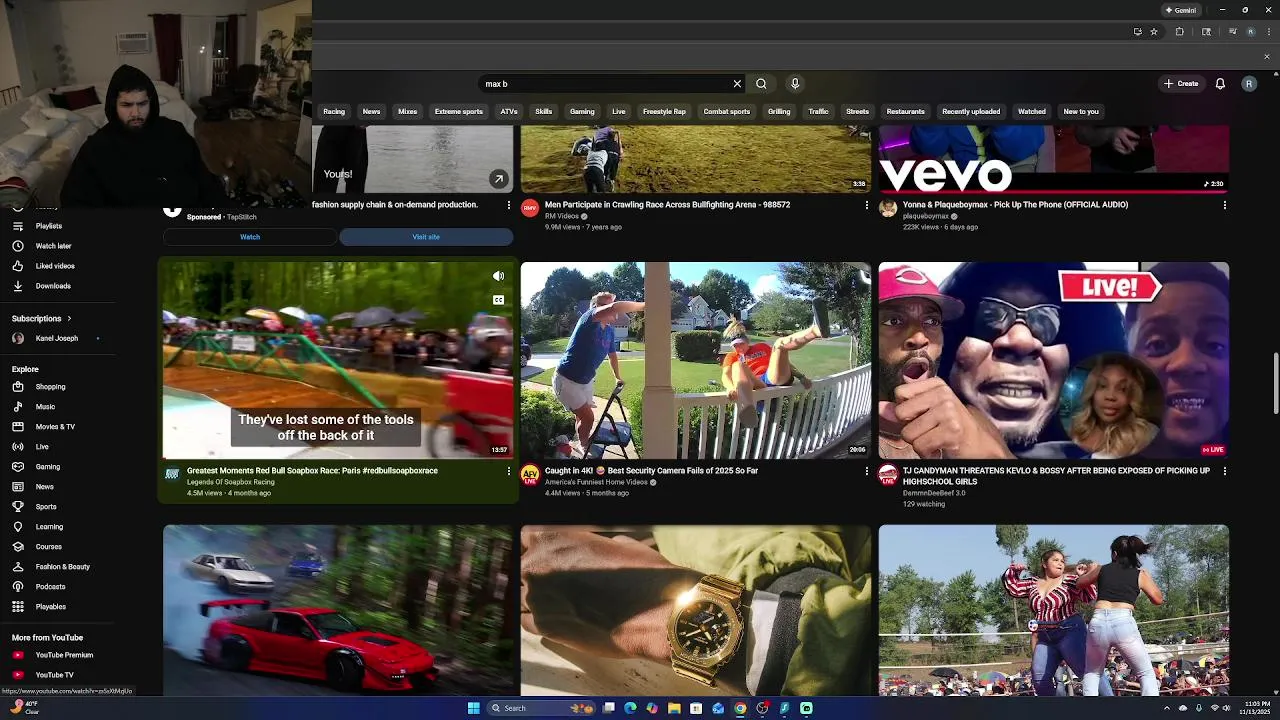This screenshot has width=1280, height=720.
Task: Click the page's vertical scrollbar thumb
Action: click(1275, 382)
